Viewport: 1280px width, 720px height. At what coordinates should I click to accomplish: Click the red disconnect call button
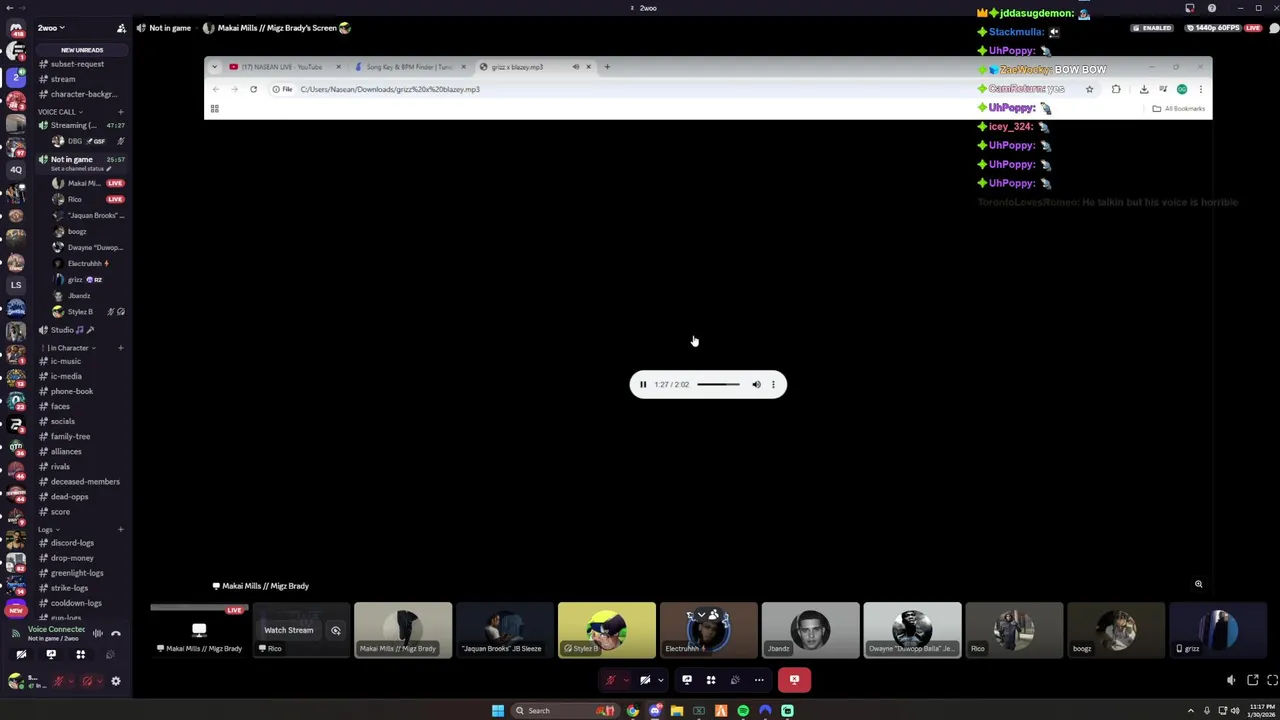[x=794, y=680]
